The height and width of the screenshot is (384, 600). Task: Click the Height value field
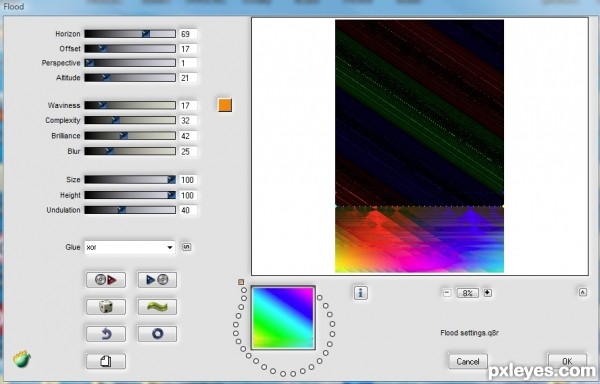[188, 195]
